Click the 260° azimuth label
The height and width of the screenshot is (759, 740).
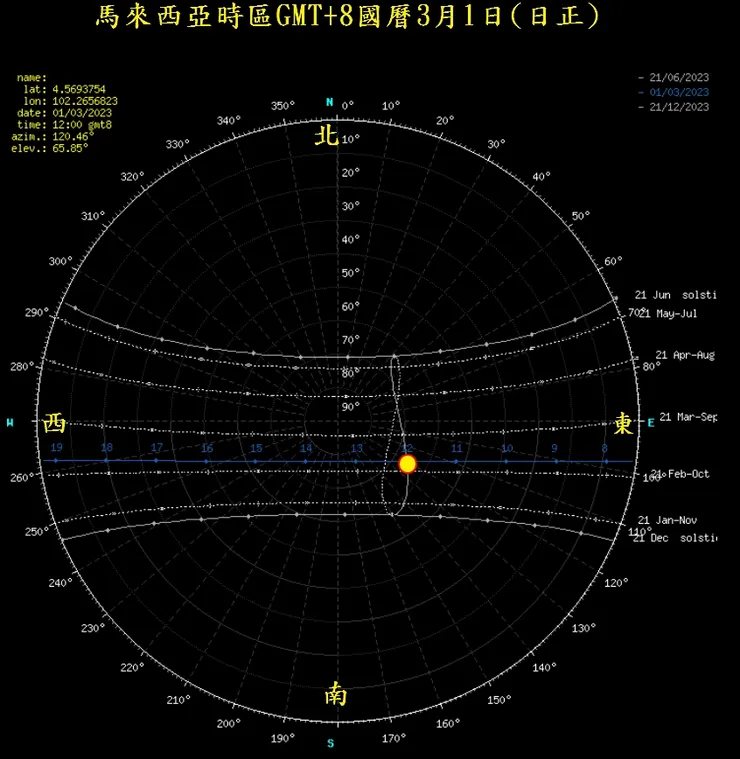[x=22, y=478]
